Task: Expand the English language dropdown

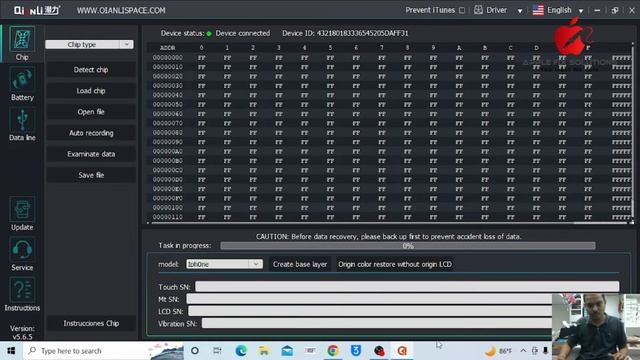Action: (x=581, y=11)
